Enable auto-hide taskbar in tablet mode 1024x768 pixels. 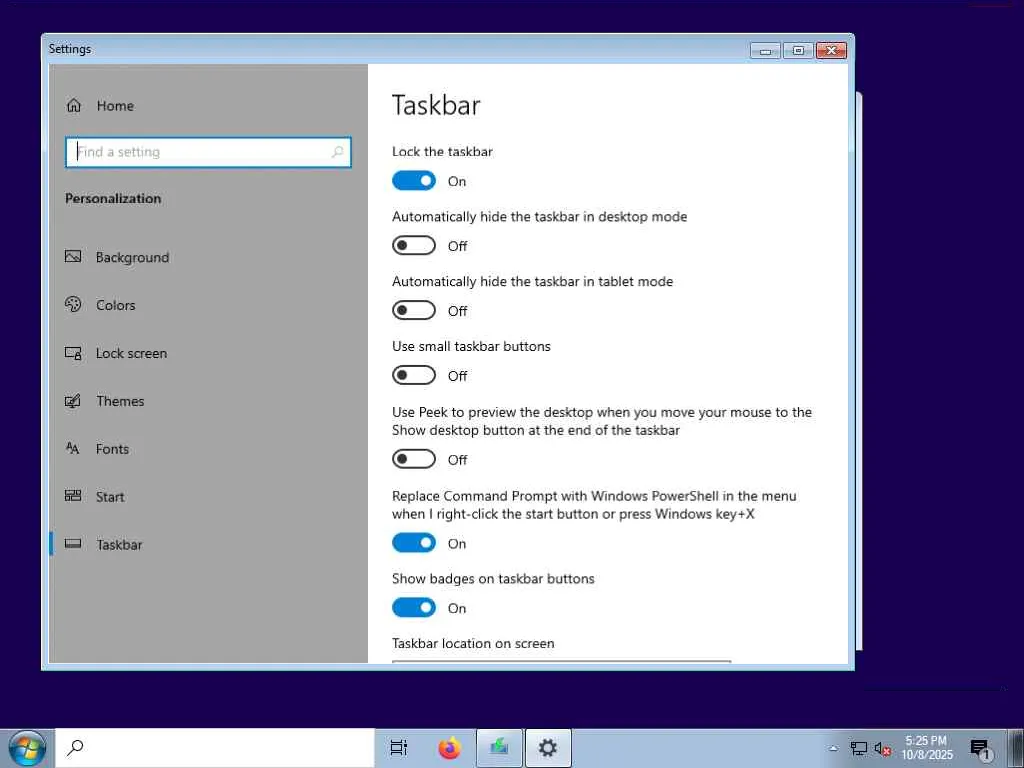(413, 310)
